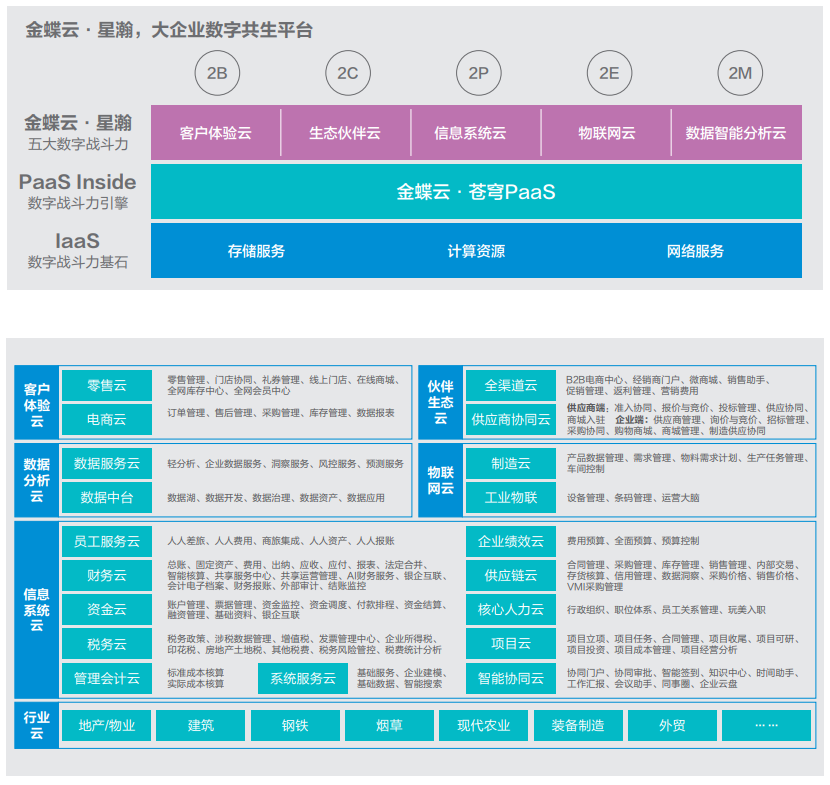Click the 2C circle icon
The image size is (830, 785).
tap(347, 73)
